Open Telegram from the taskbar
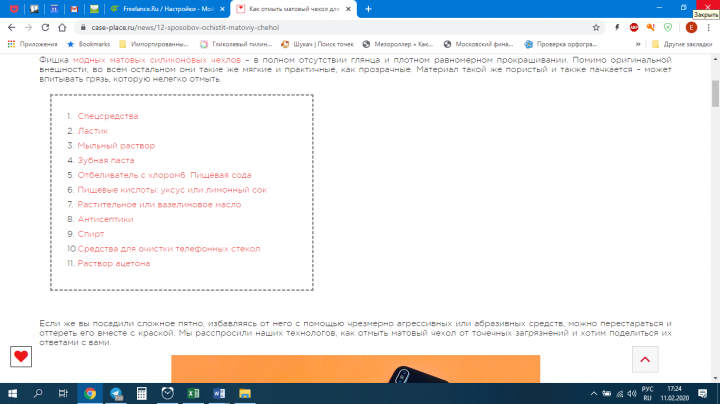 (x=116, y=393)
